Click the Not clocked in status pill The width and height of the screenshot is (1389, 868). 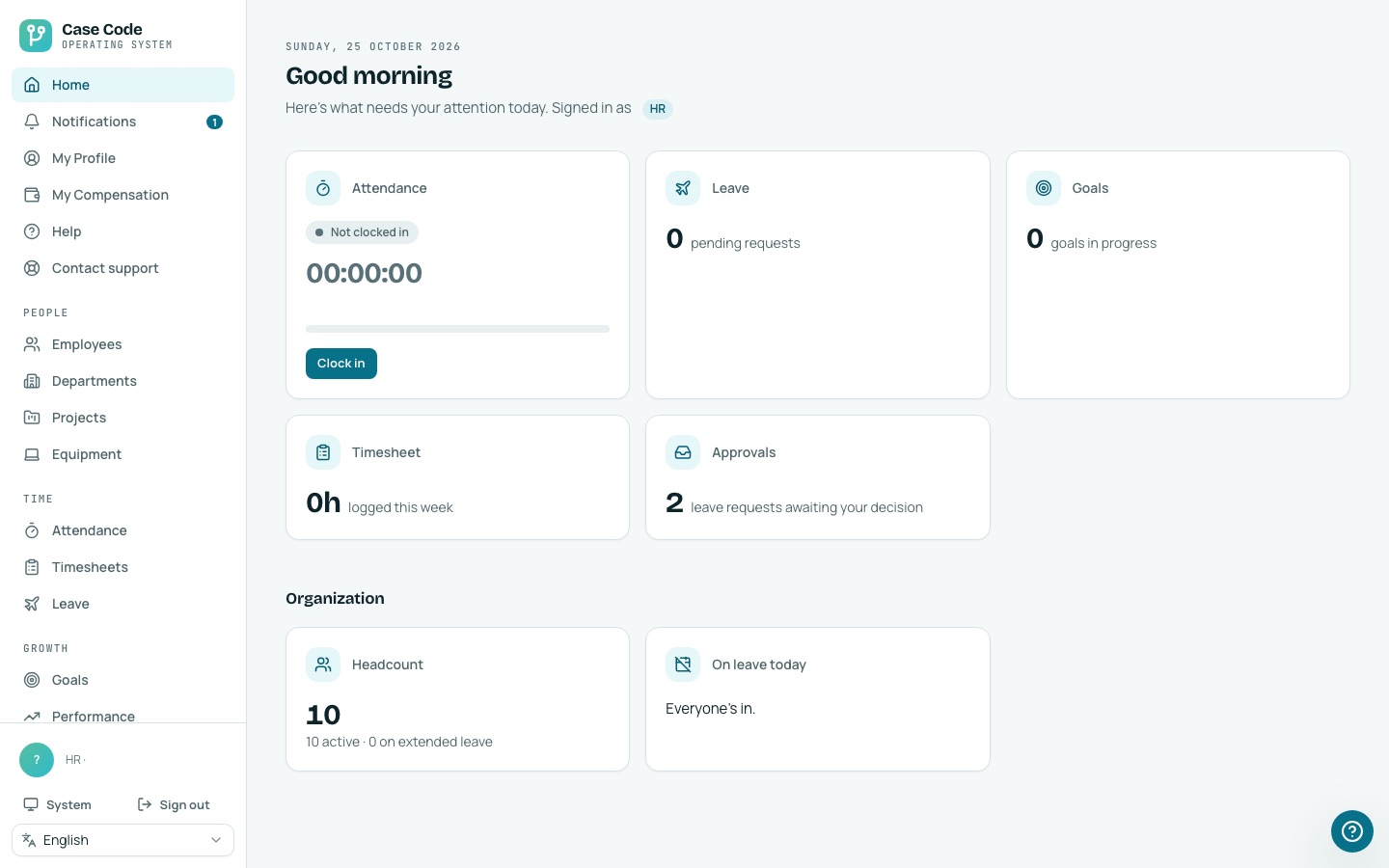[x=362, y=232]
